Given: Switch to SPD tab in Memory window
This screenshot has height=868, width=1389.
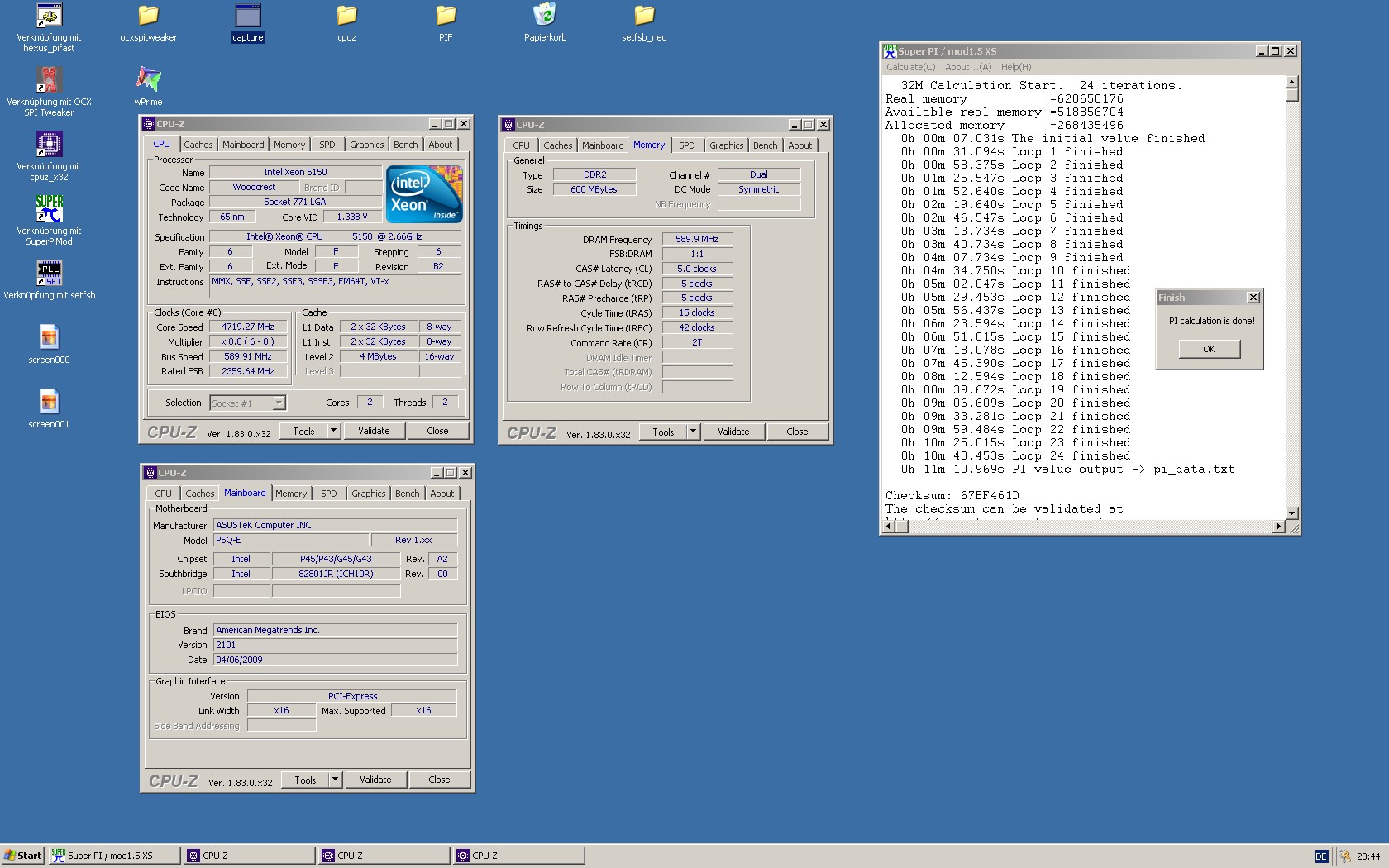Looking at the screenshot, I should pos(687,145).
